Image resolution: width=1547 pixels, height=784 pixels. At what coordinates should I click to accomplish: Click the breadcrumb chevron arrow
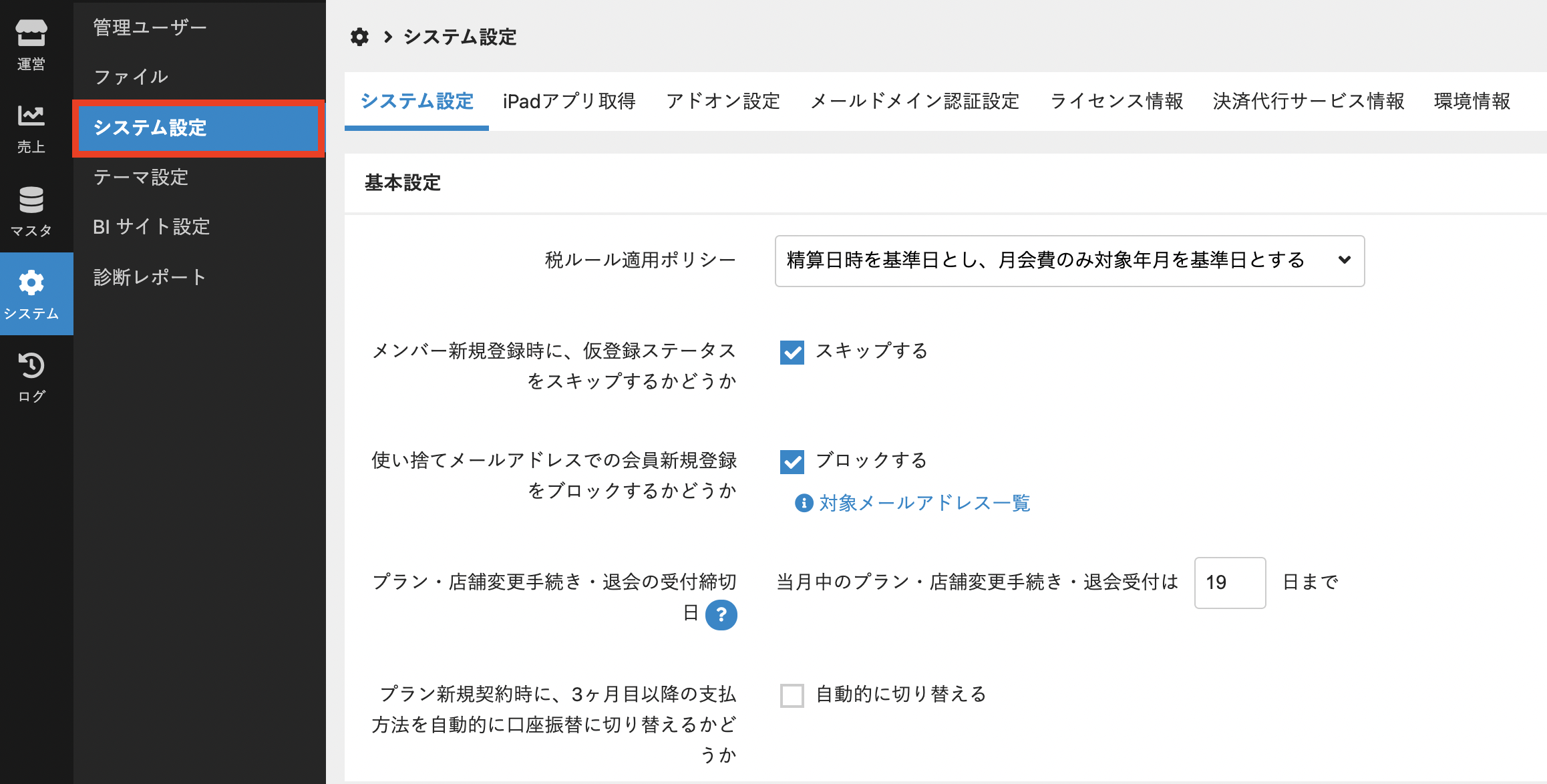click(388, 37)
